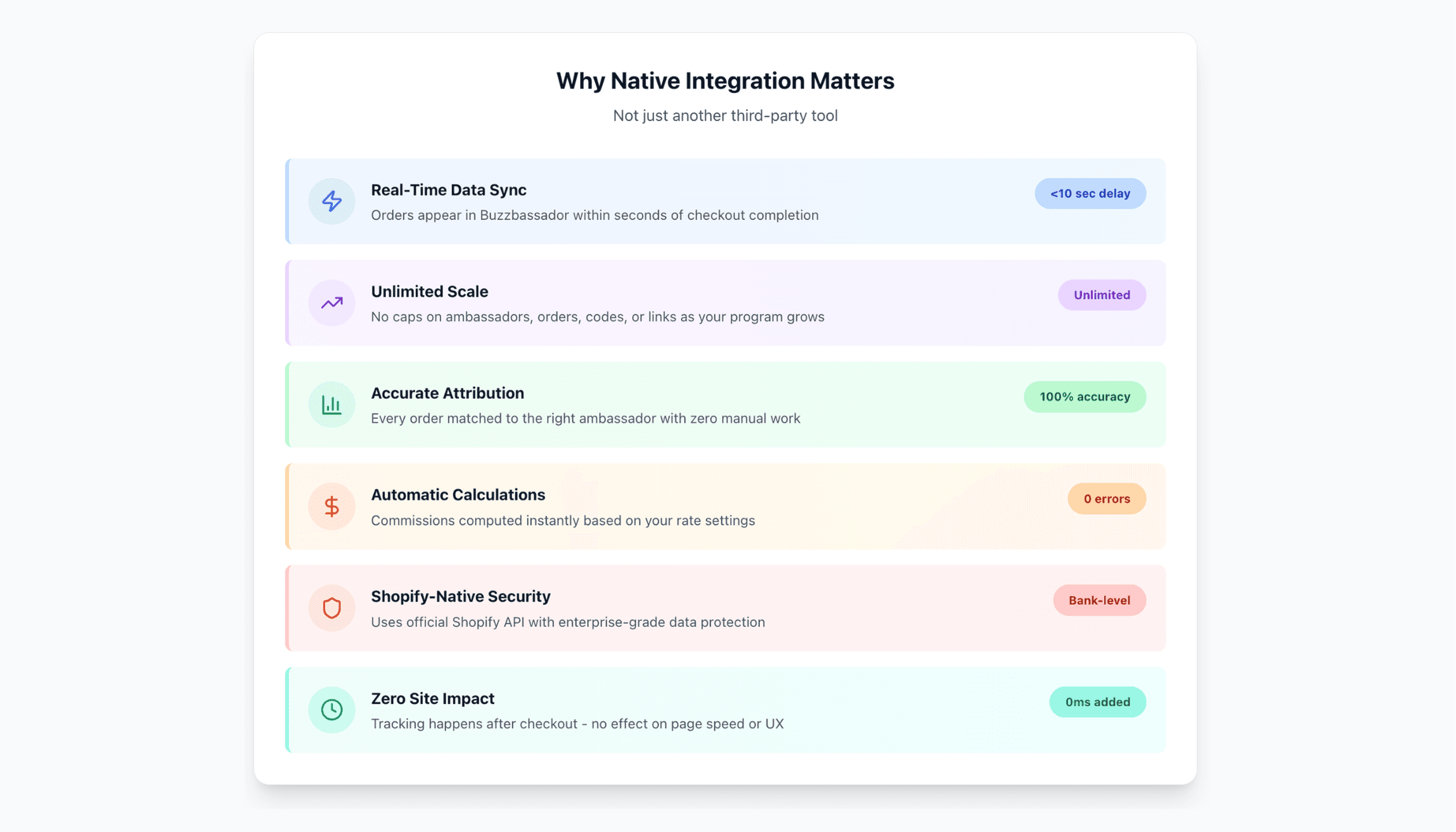Click the '0ms added' badge
The image size is (1456, 832).
click(1097, 702)
